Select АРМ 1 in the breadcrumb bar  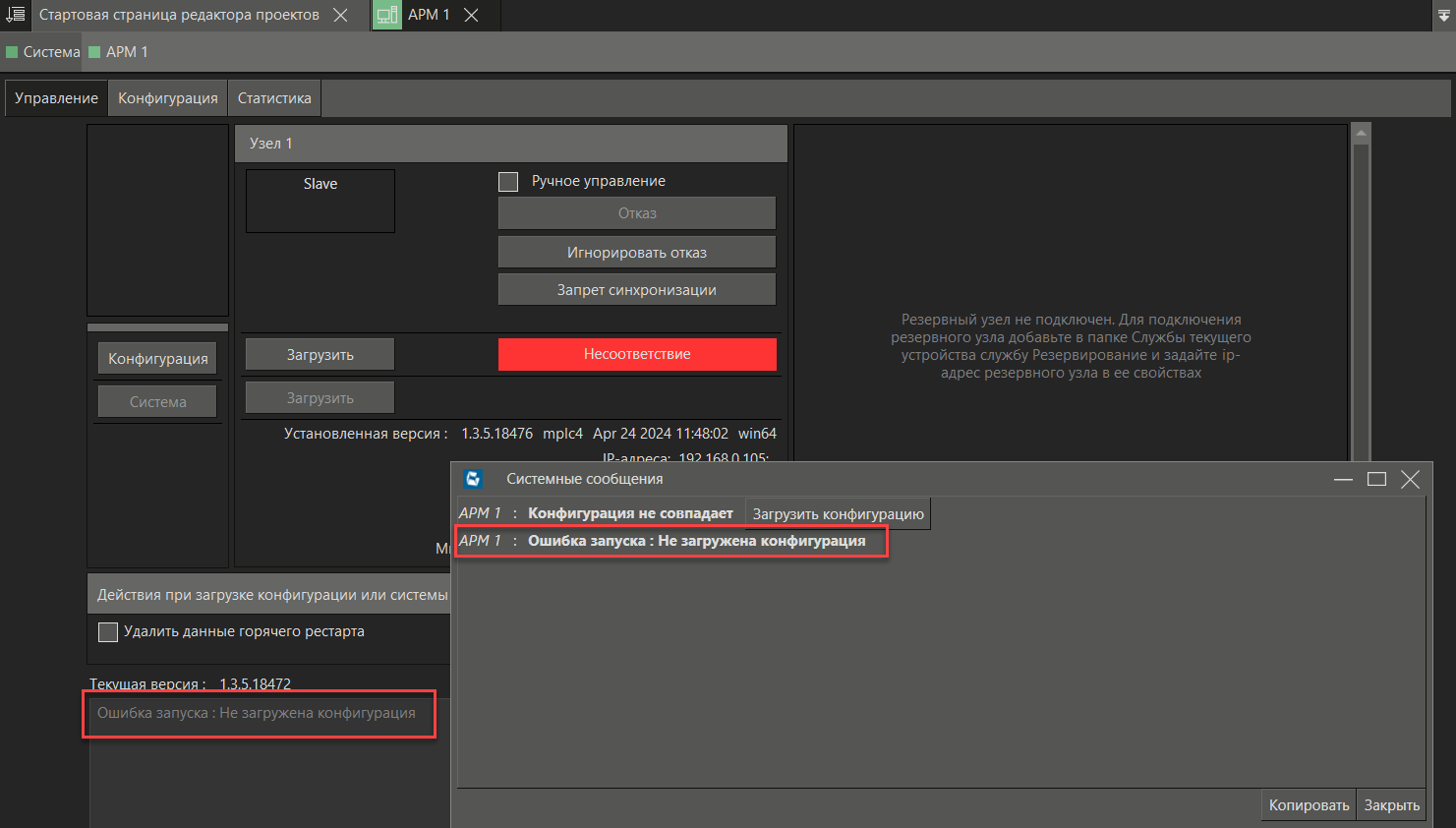click(x=126, y=52)
